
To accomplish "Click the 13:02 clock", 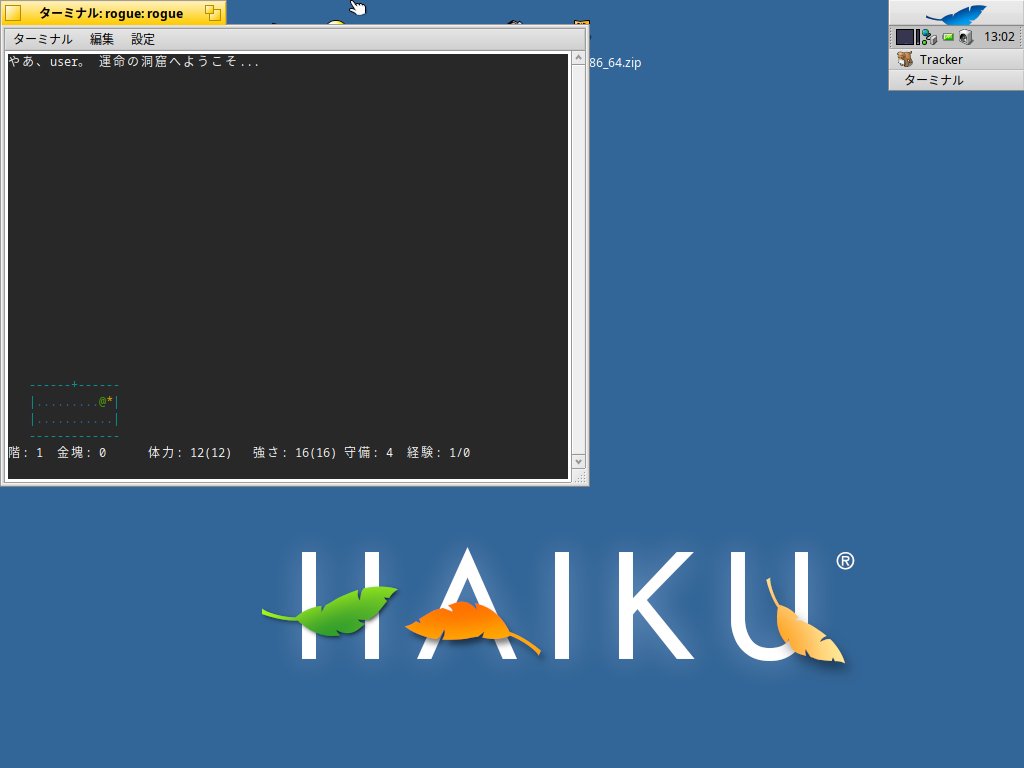I will pyautogui.click(x=999, y=37).
